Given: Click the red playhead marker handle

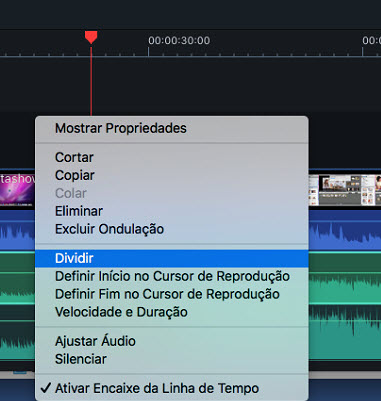Looking at the screenshot, I should 91,37.
